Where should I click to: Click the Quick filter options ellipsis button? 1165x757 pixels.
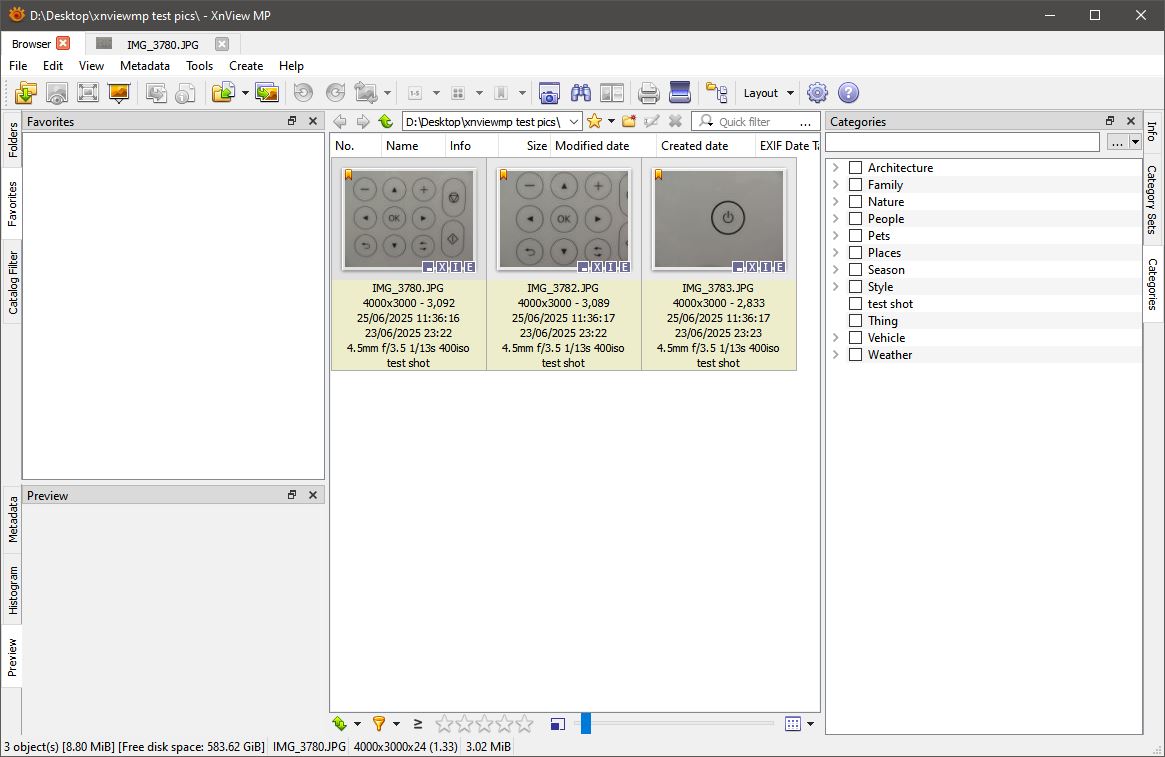805,122
